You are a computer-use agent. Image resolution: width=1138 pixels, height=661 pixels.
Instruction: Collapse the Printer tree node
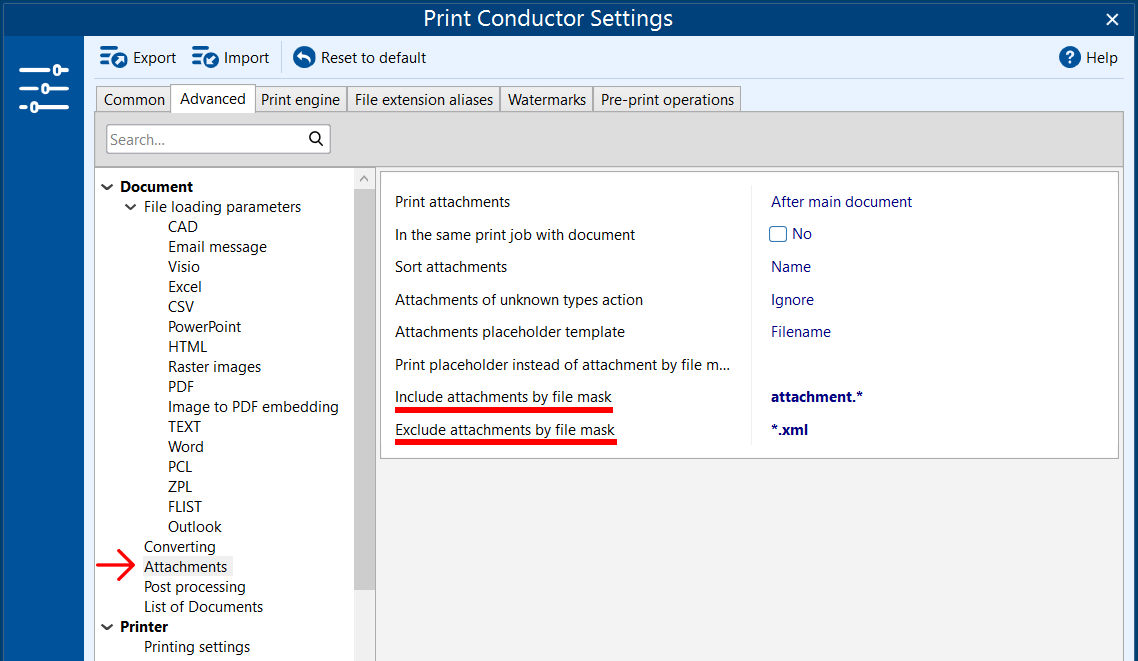point(107,627)
